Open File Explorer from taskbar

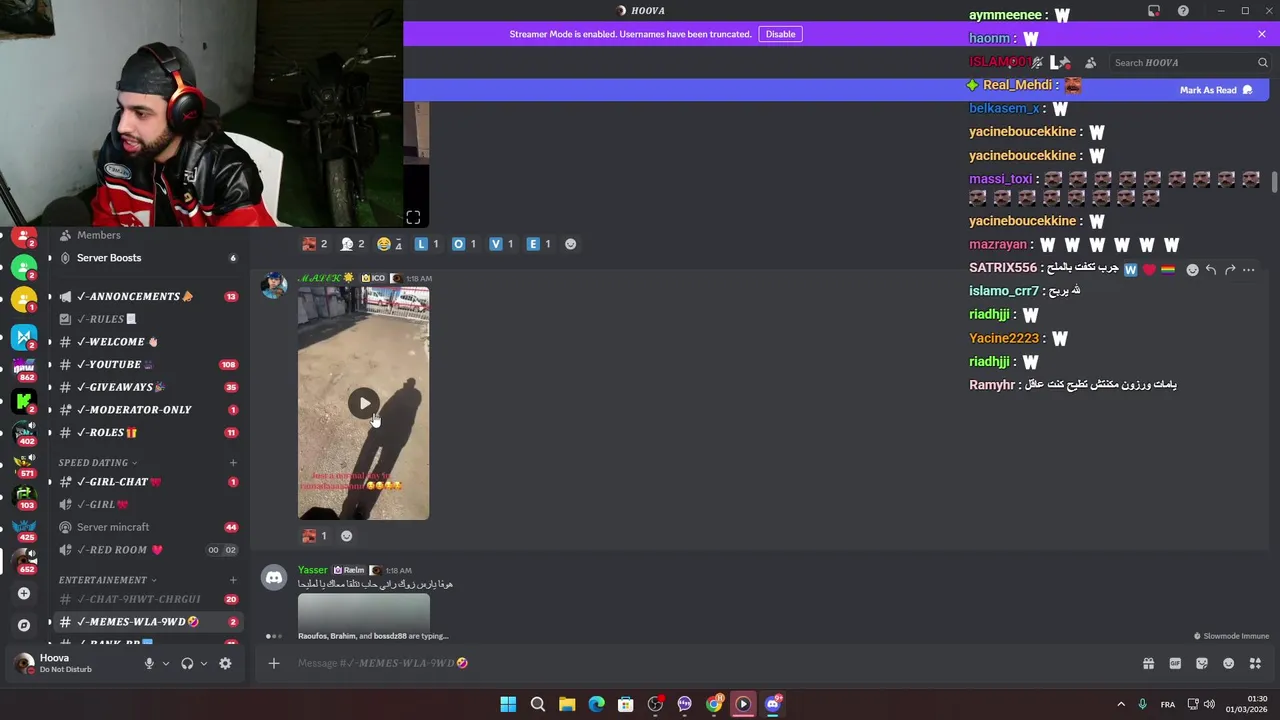[567, 704]
